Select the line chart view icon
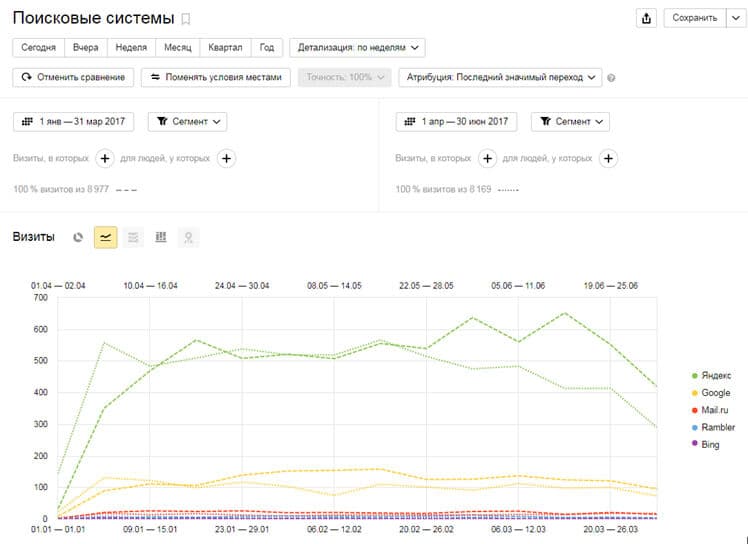 (105, 237)
